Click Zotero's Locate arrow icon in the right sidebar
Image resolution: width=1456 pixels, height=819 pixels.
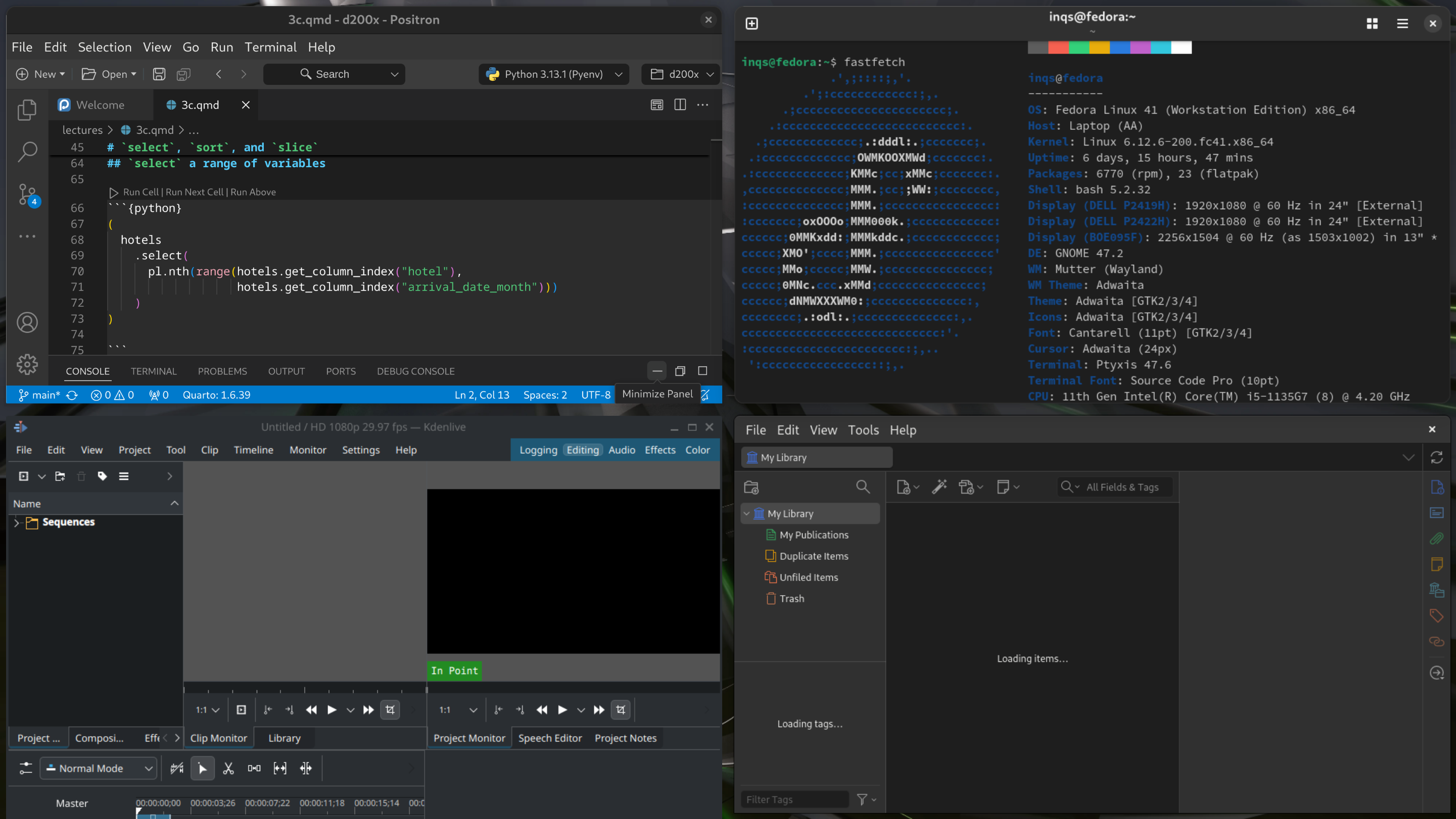pos(1436,672)
